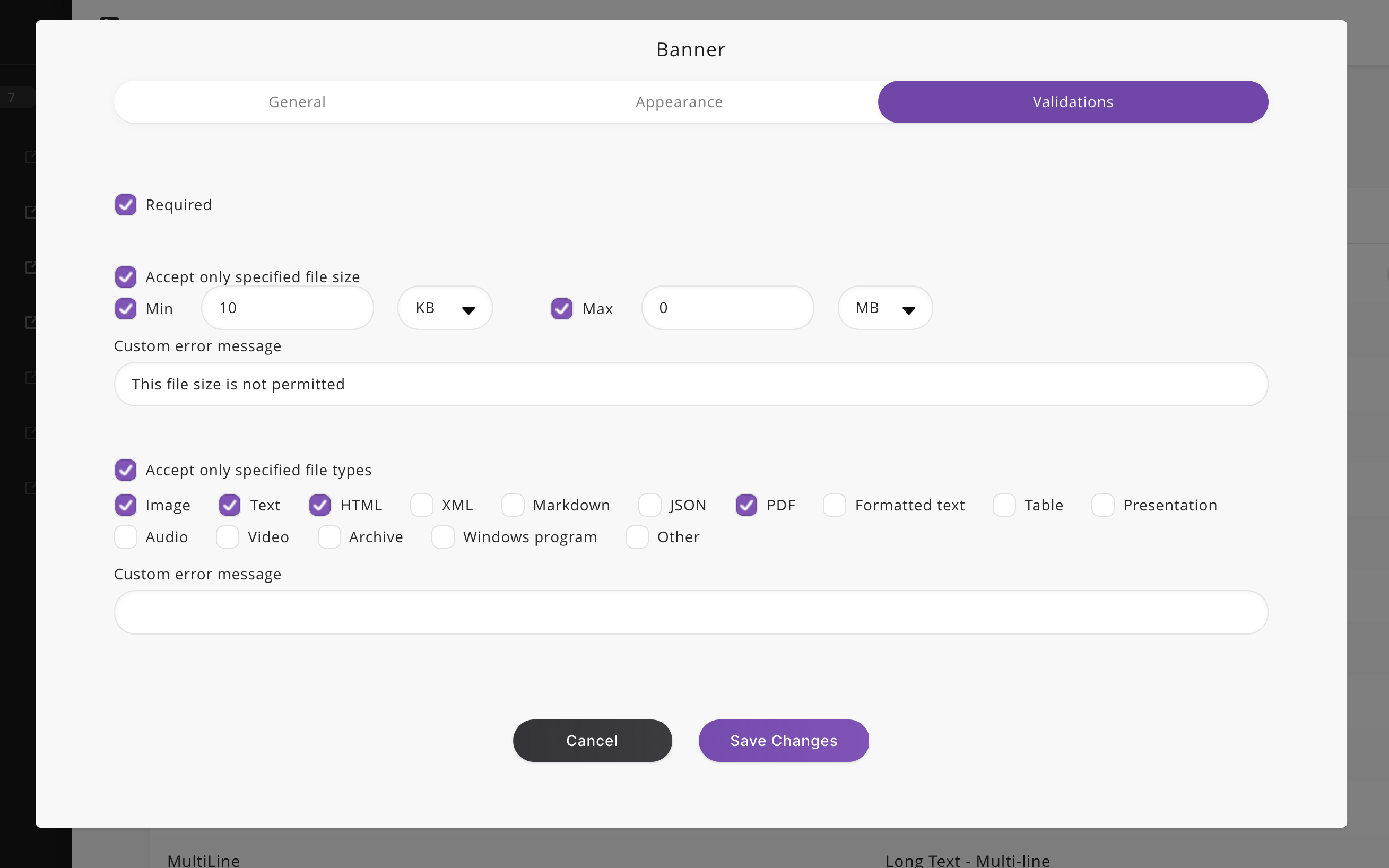The width and height of the screenshot is (1389, 868).
Task: Switch to the Appearance tab
Action: point(679,101)
